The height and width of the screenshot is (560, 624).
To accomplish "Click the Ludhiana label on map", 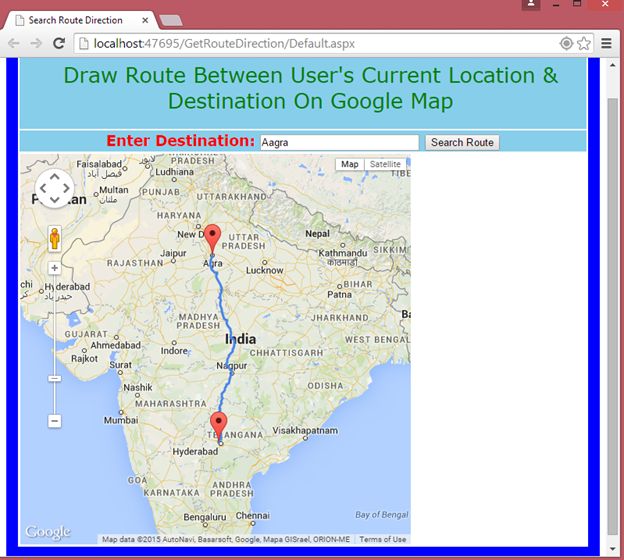I will 174,172.
